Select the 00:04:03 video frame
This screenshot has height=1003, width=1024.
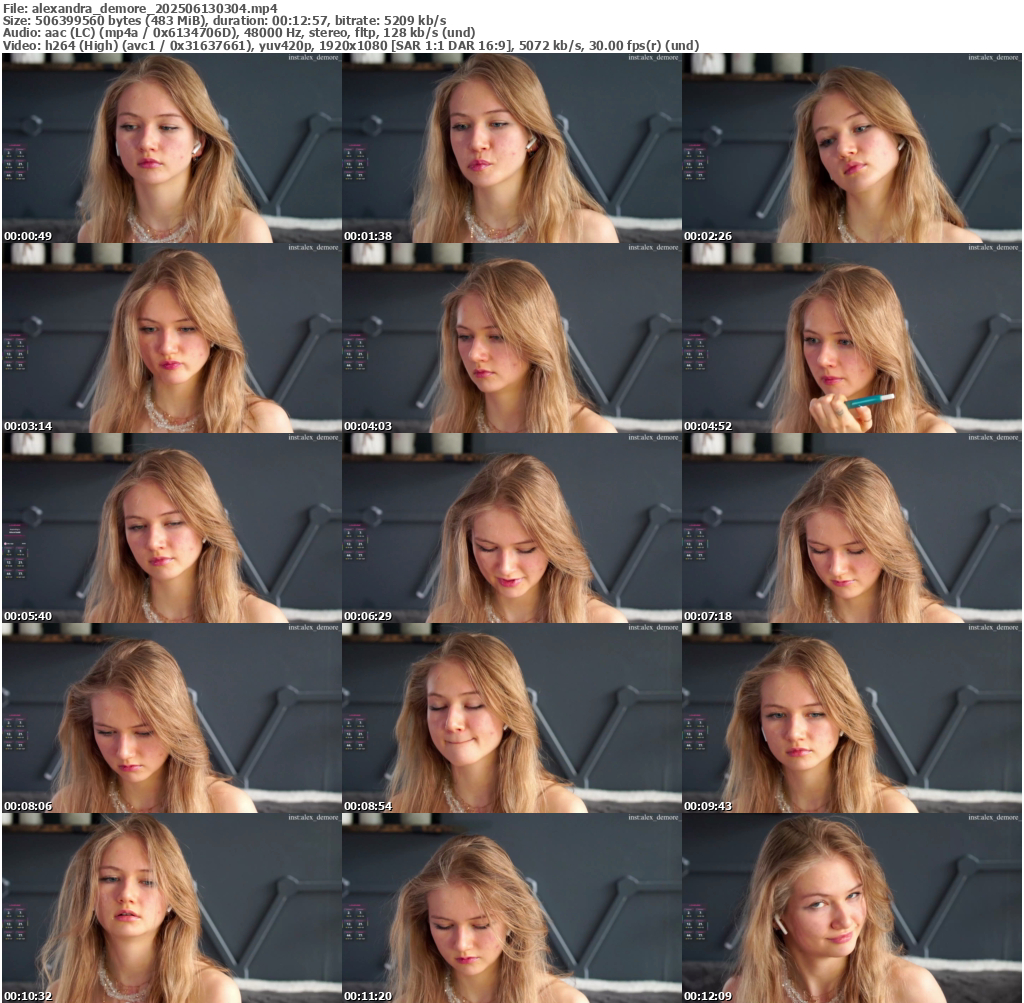point(511,338)
